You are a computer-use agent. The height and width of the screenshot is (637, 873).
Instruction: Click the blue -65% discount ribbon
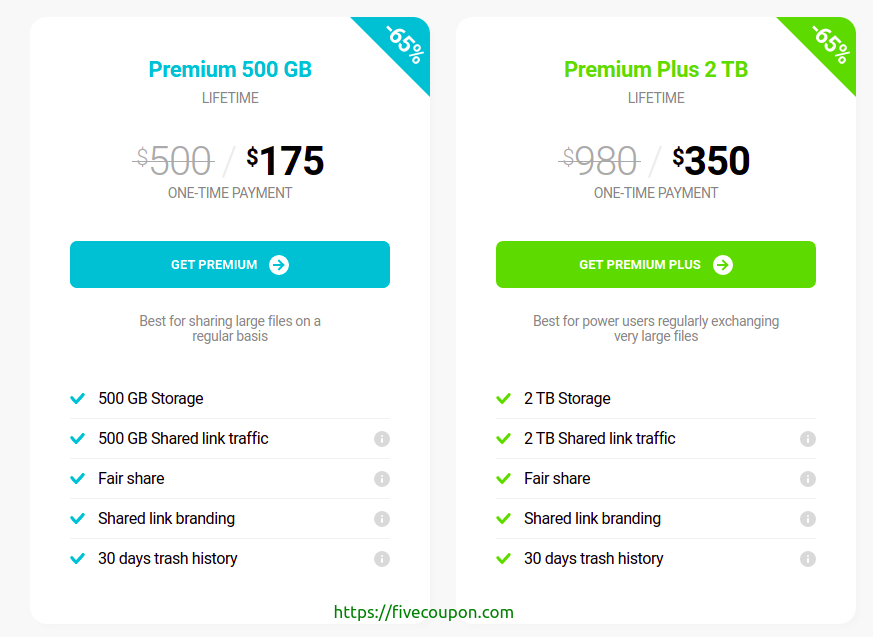[404, 45]
